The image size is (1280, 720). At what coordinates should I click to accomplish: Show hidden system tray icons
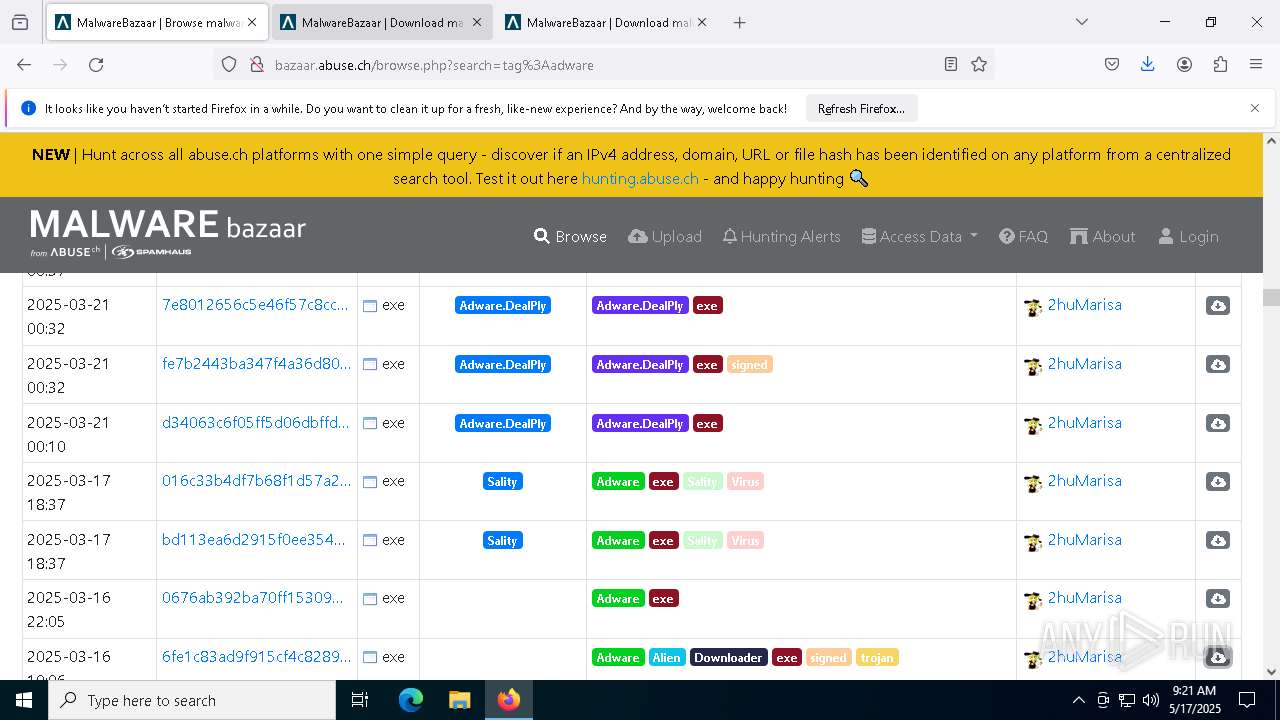point(1078,700)
